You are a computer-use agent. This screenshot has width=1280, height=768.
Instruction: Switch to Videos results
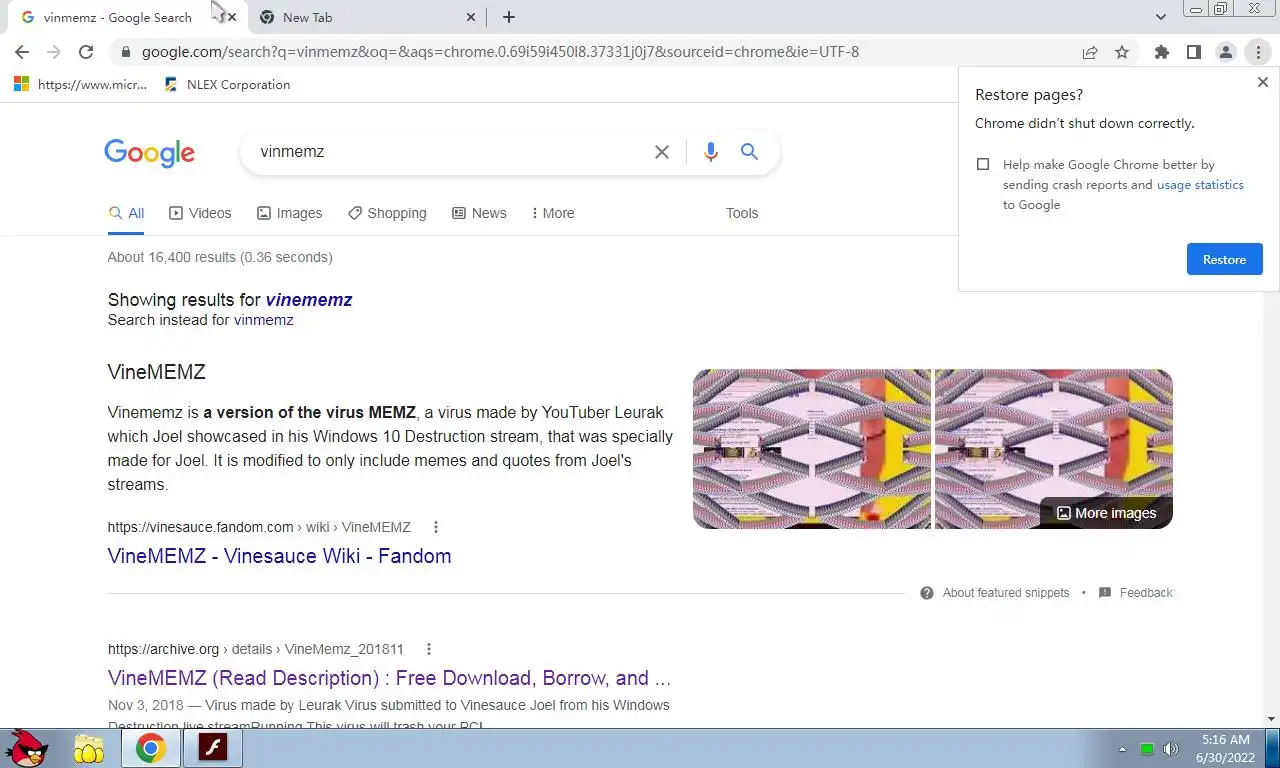(x=200, y=213)
